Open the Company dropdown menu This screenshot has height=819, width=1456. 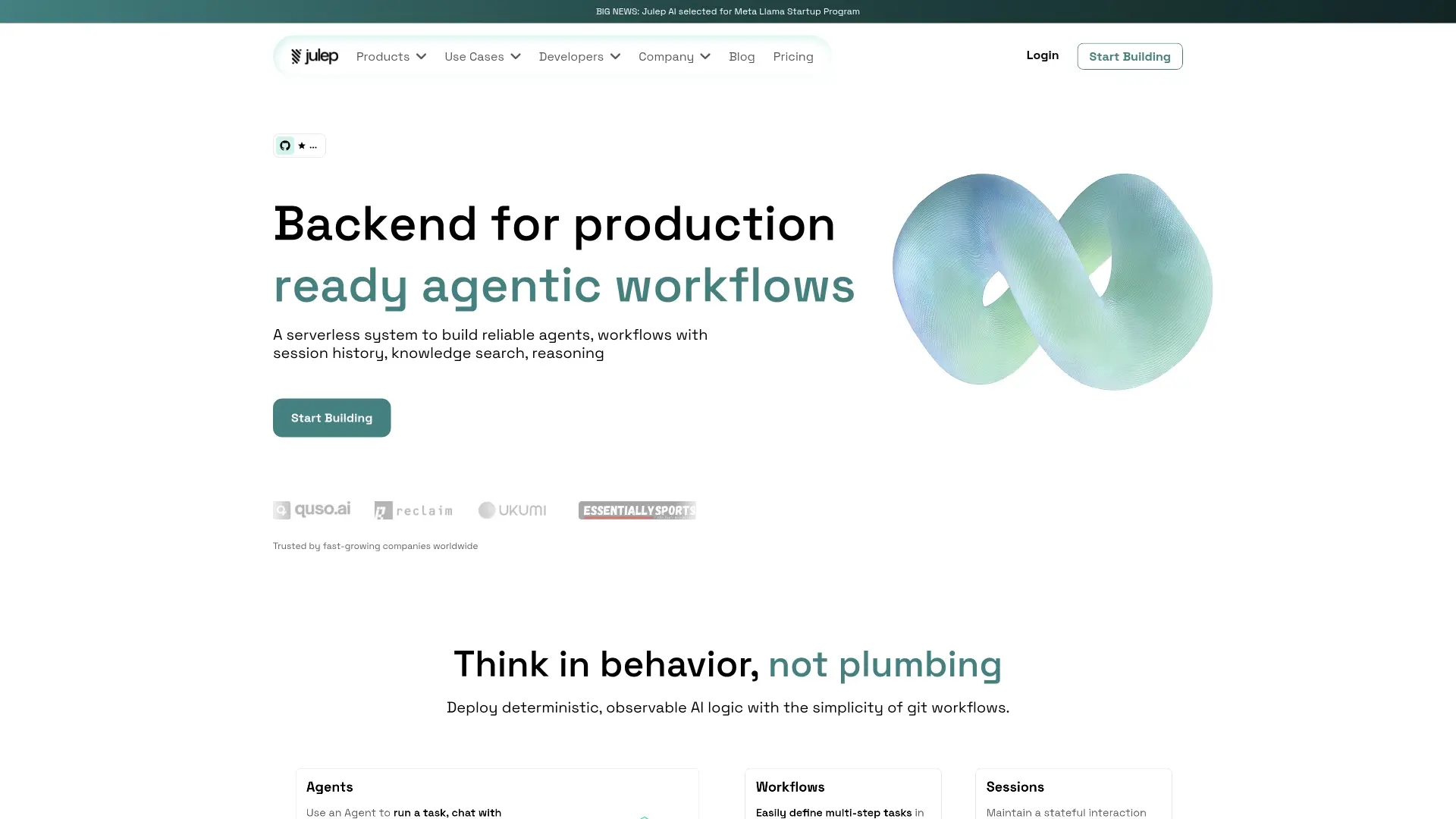click(x=674, y=57)
